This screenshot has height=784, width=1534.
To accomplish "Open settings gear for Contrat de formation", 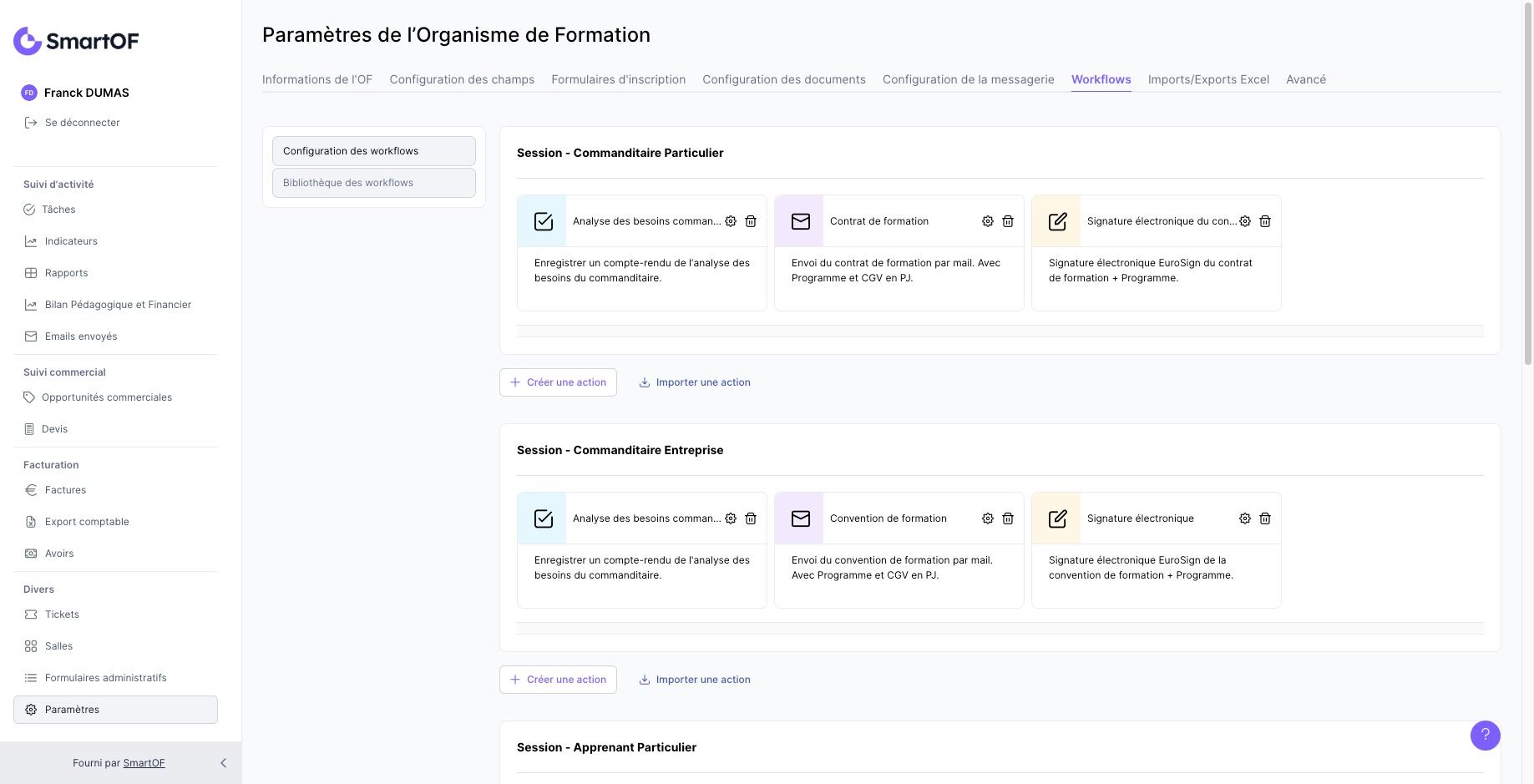I will [988, 221].
